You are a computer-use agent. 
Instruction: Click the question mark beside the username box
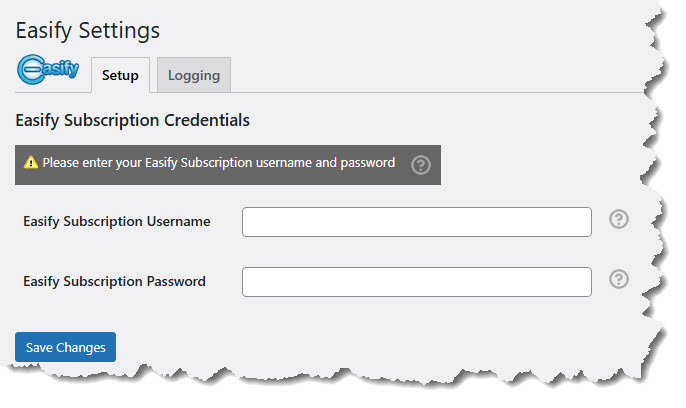point(619,220)
